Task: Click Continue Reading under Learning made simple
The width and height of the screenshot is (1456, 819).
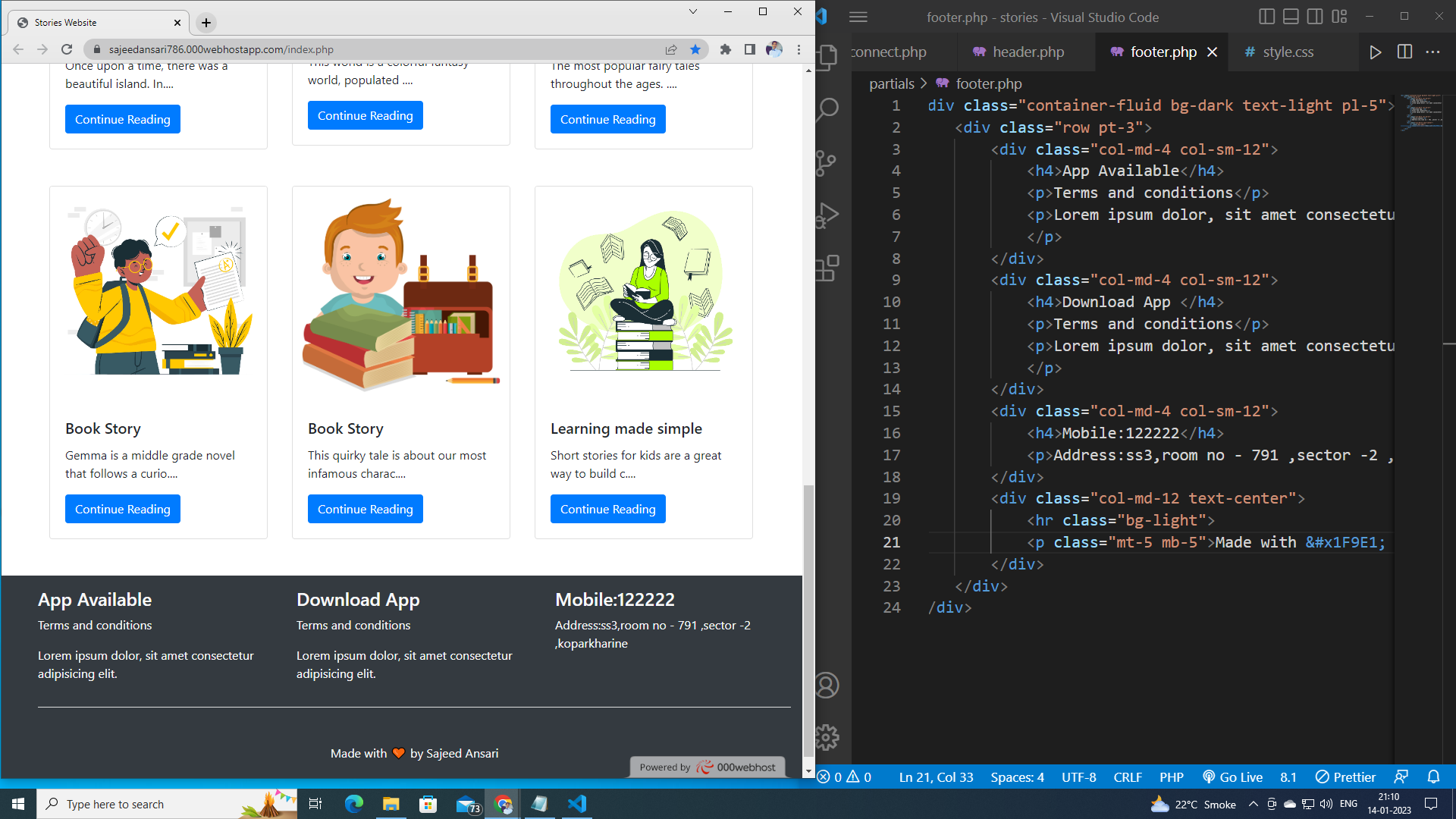Action: (x=607, y=508)
